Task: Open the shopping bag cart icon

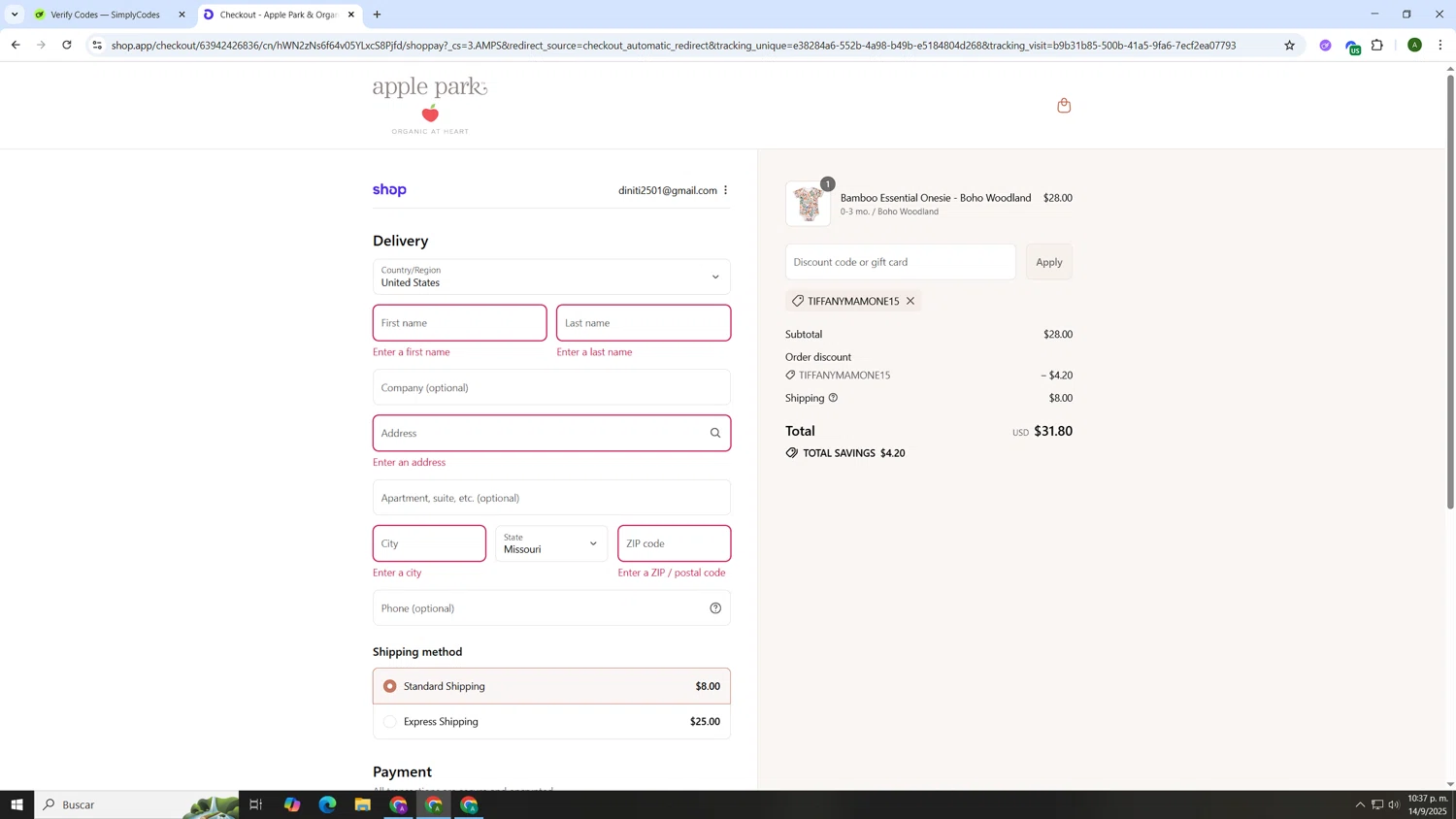Action: coord(1064,105)
